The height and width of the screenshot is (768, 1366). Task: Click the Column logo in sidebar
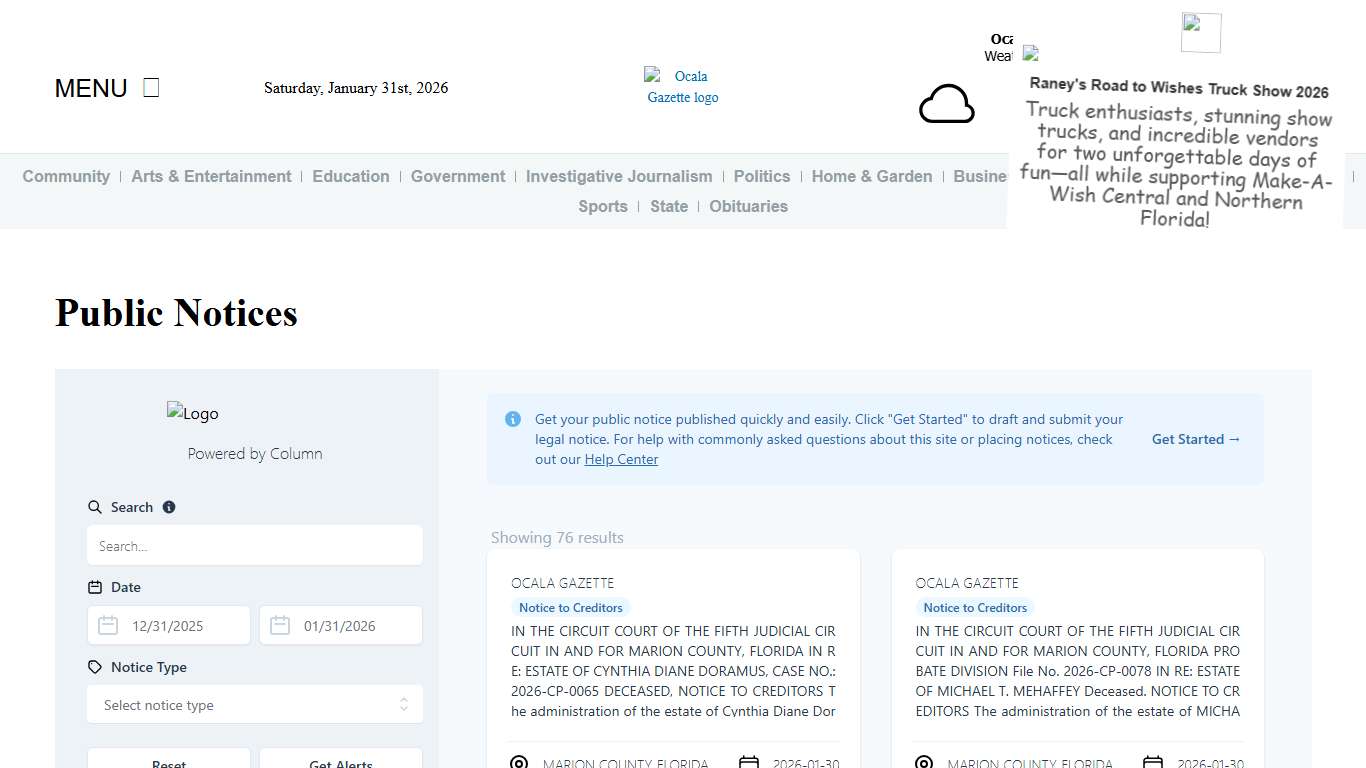point(193,413)
